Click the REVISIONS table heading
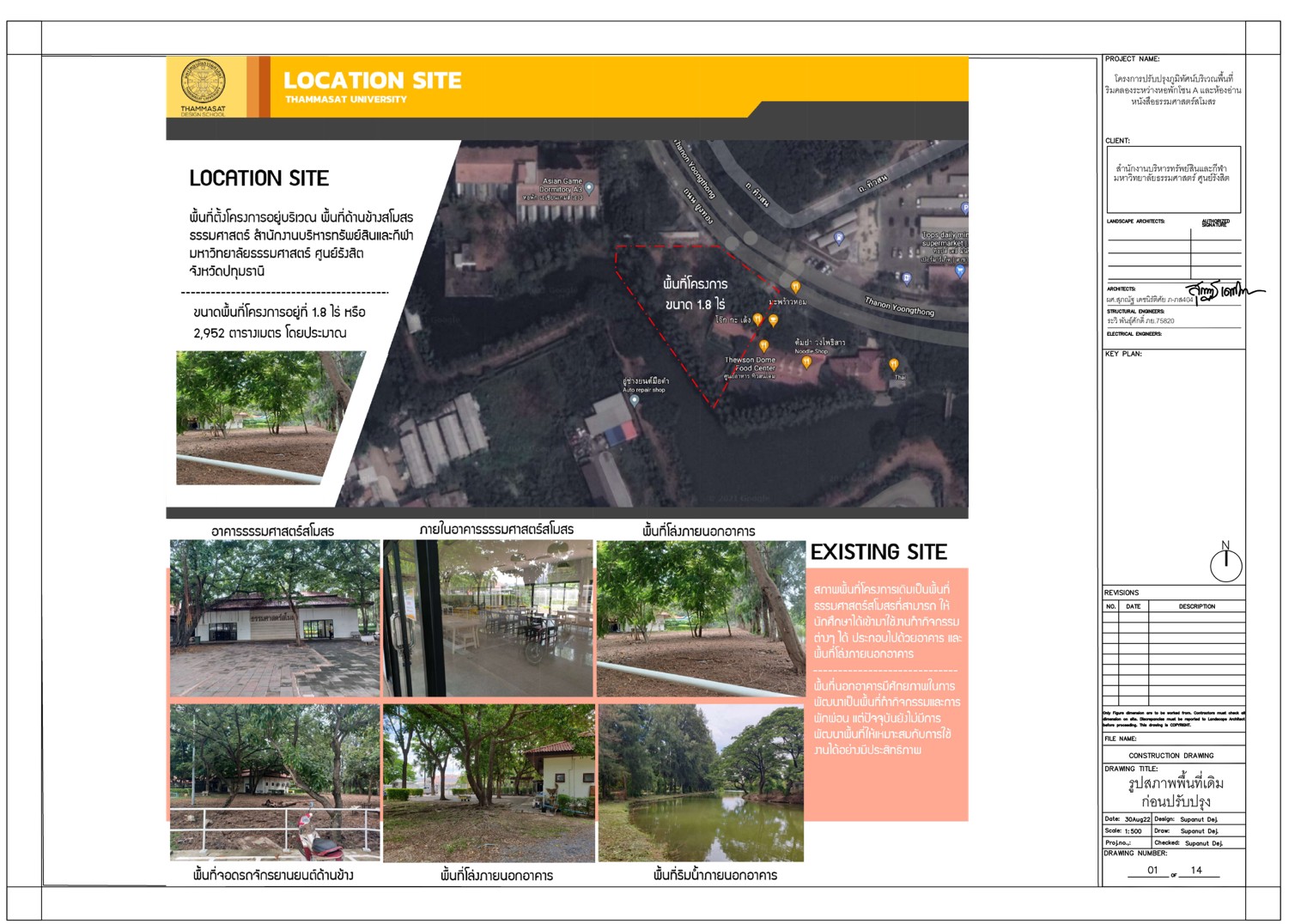The image size is (1307, 924). tap(1122, 593)
